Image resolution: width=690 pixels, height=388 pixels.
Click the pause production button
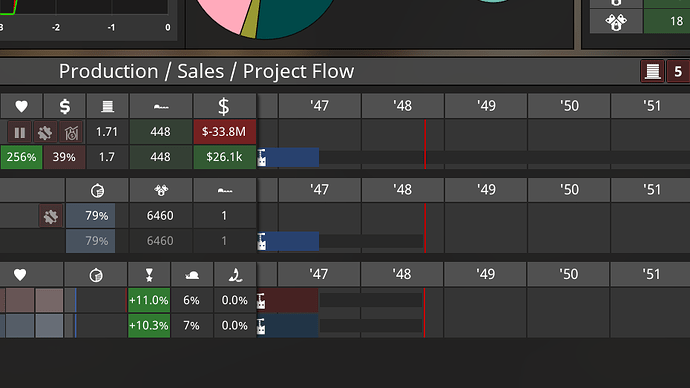coord(20,132)
